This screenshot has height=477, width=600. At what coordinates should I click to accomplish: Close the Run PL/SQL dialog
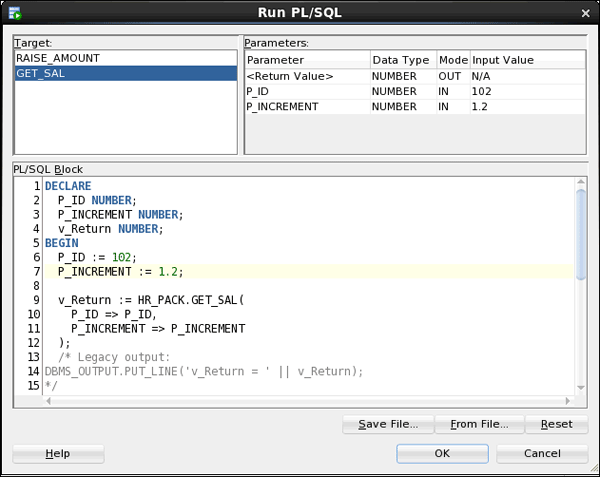coord(585,11)
